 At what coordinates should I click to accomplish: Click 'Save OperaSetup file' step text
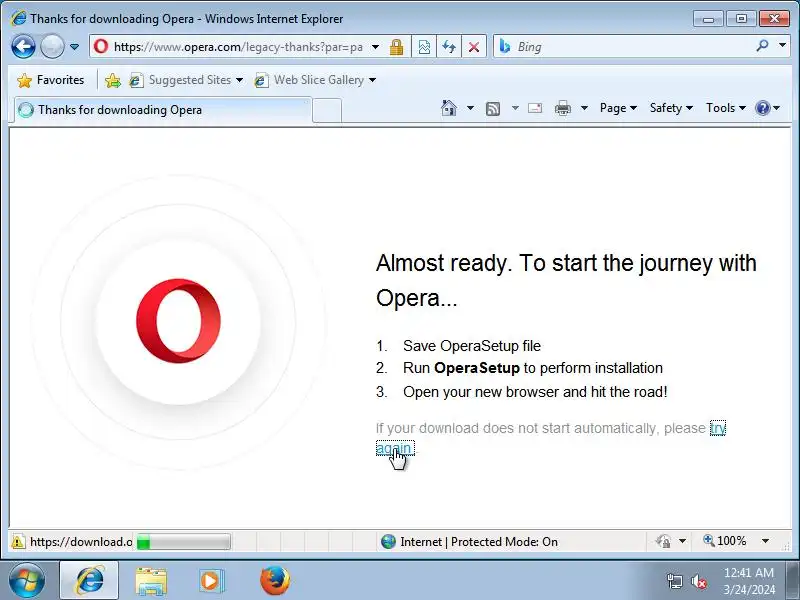(x=472, y=346)
